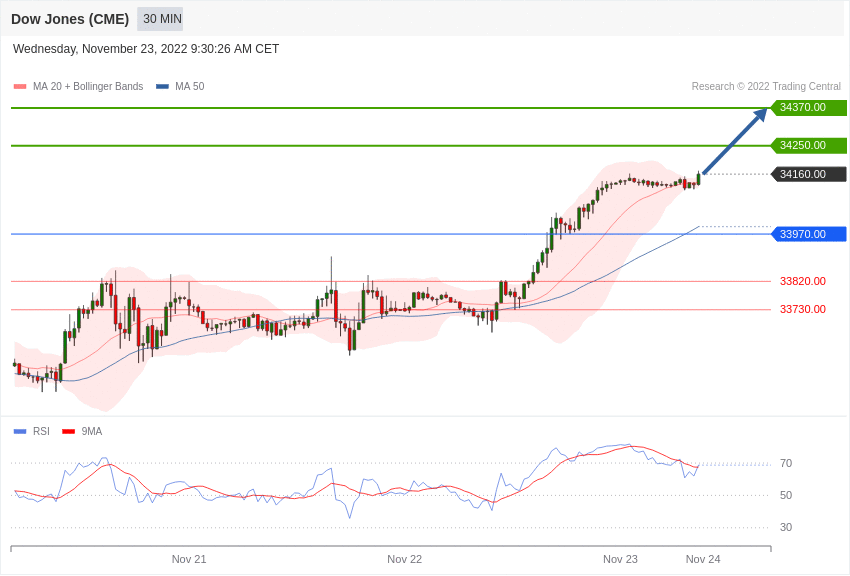The height and width of the screenshot is (576, 850).
Task: Click the Dow Jones (CME) title
Action: point(70,19)
